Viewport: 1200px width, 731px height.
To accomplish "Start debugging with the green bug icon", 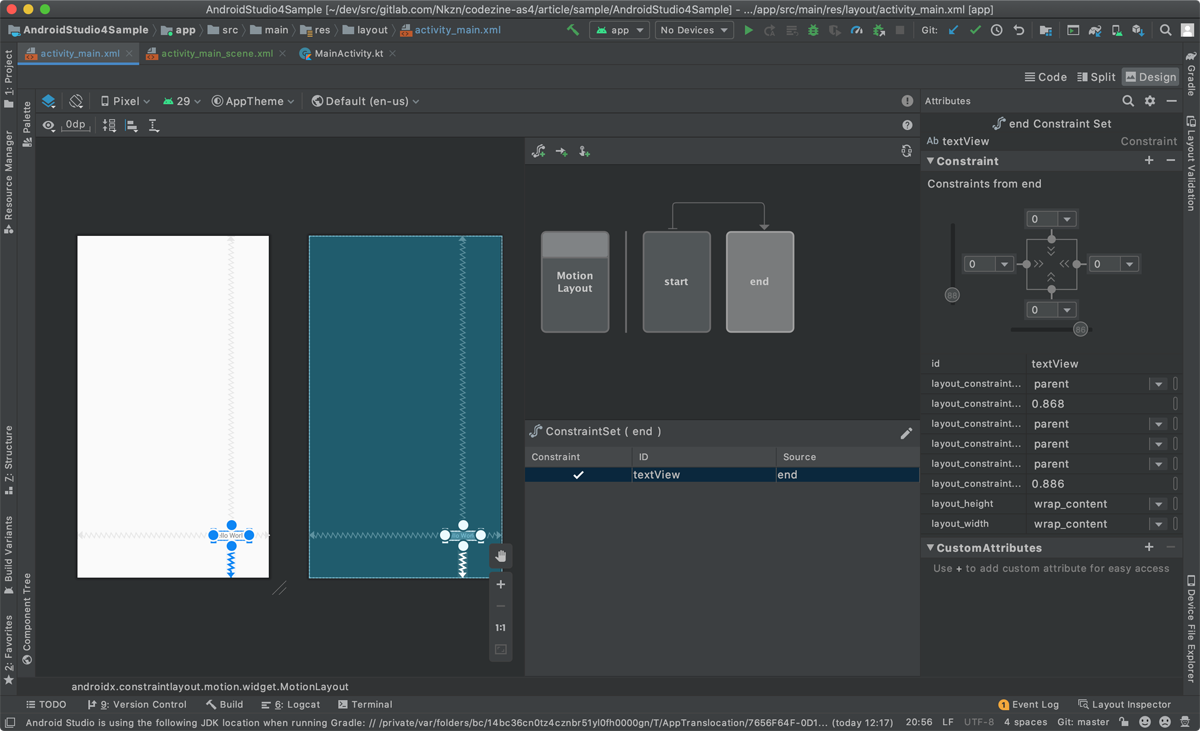I will 813,30.
